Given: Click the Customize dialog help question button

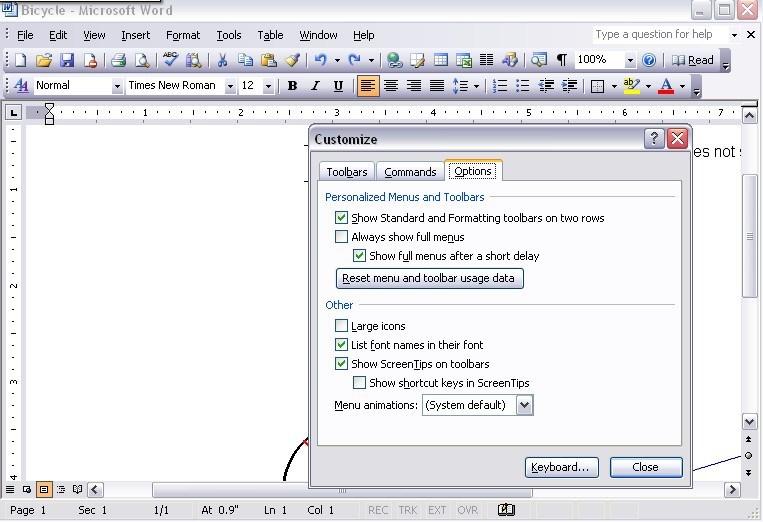Looking at the screenshot, I should click(654, 139).
